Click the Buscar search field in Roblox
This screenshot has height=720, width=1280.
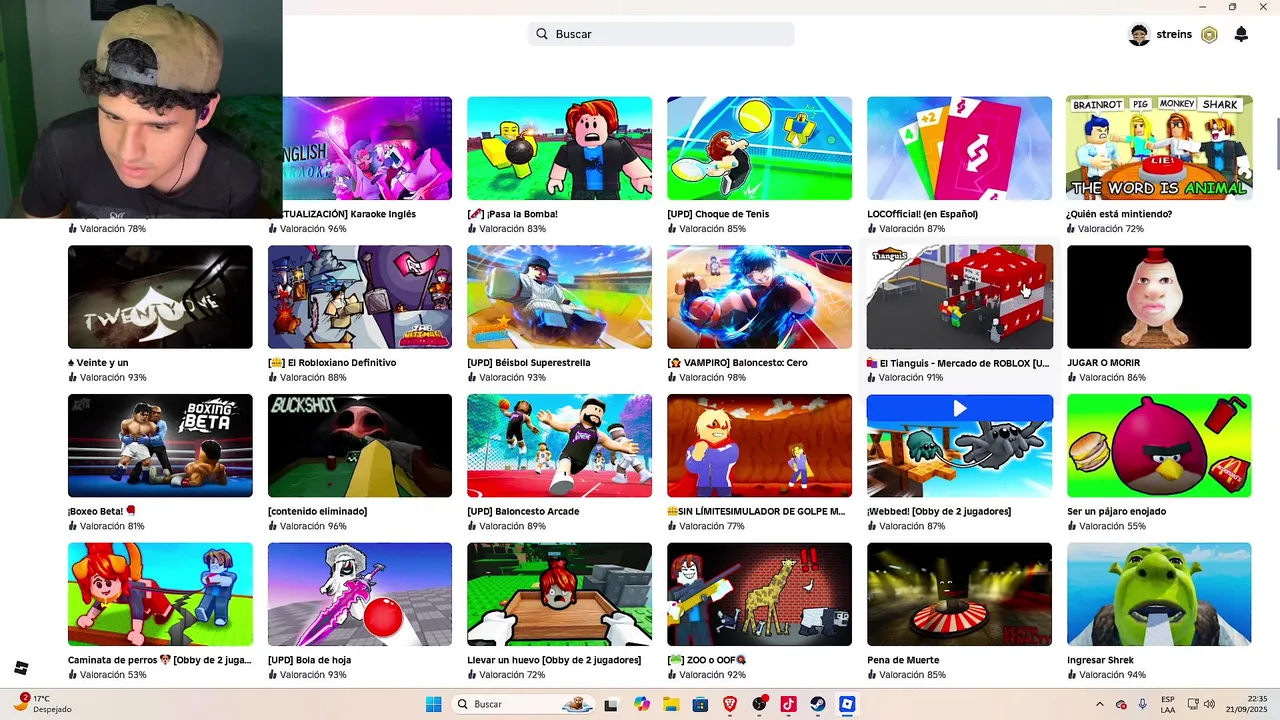(661, 34)
